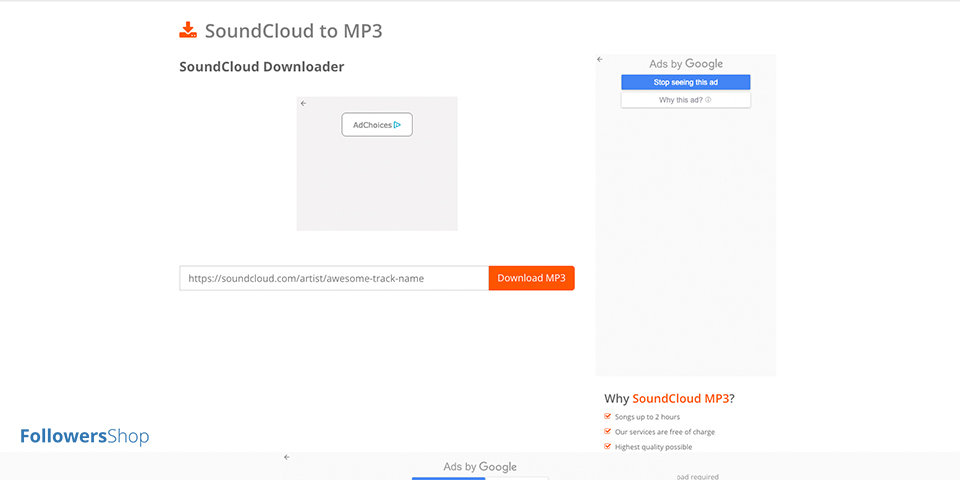
Task: Click Stop seeing this ad button
Action: click(x=686, y=82)
